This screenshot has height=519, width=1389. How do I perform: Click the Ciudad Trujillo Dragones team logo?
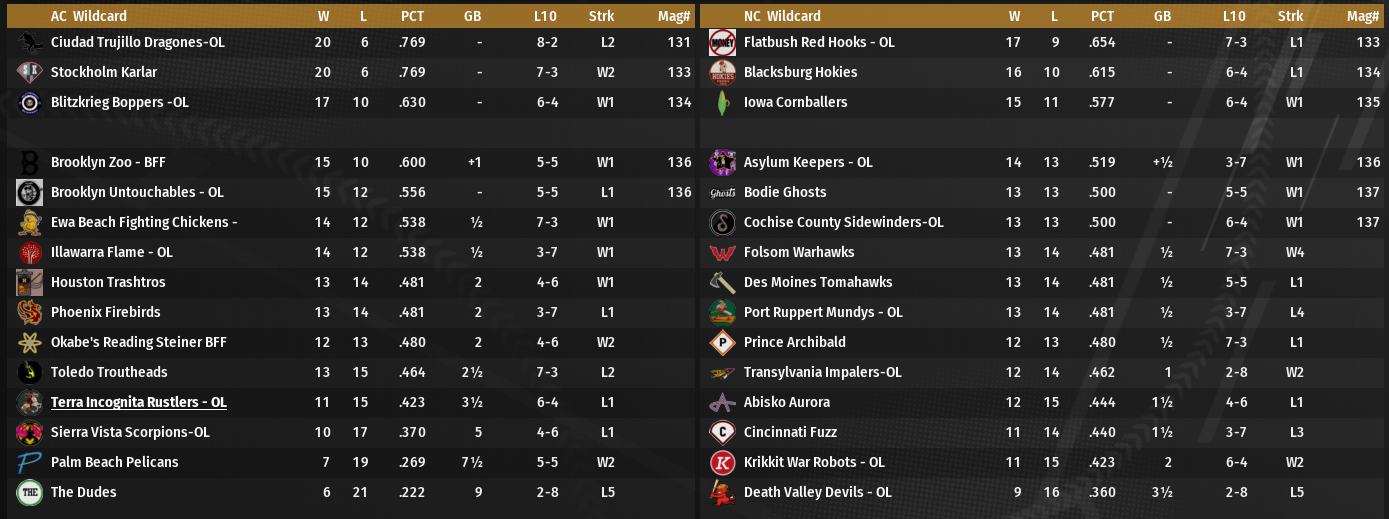(x=29, y=42)
